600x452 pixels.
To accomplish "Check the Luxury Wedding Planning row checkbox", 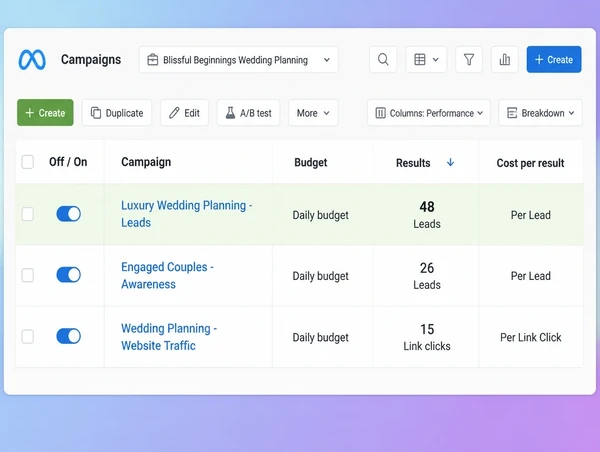I will (x=28, y=214).
